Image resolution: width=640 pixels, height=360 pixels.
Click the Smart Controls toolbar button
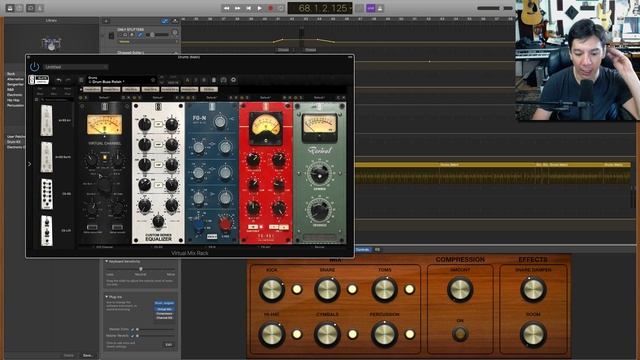[31, 8]
